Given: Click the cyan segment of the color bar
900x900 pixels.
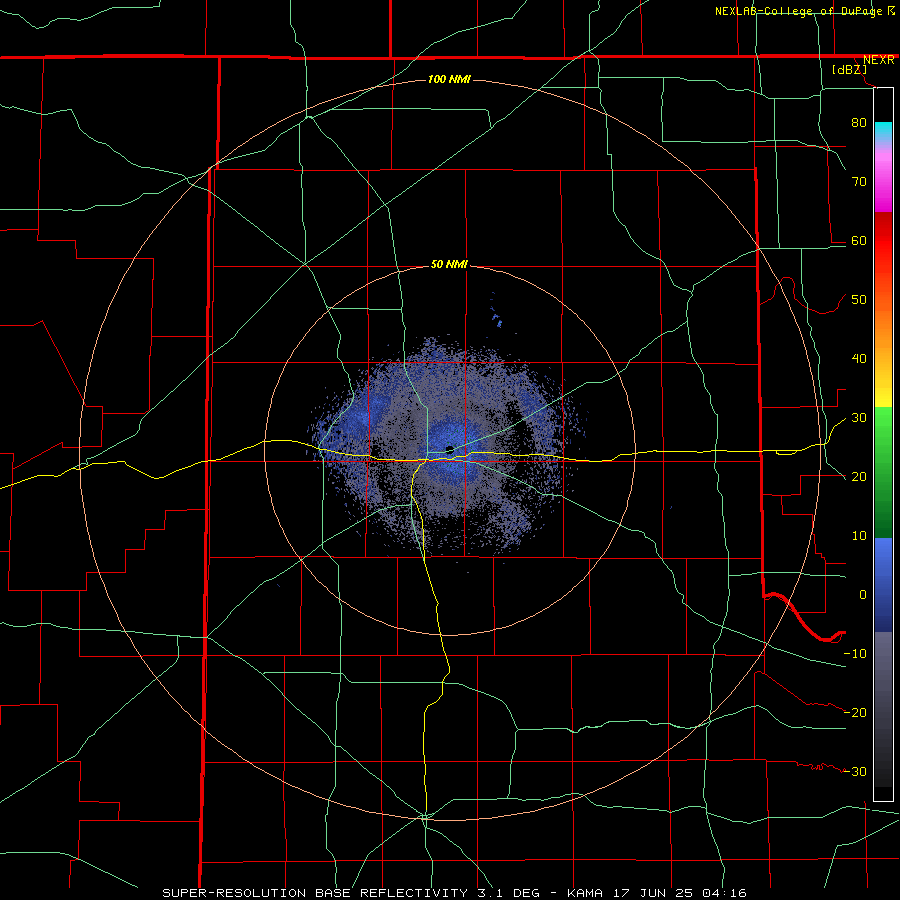Looking at the screenshot, I should [883, 131].
